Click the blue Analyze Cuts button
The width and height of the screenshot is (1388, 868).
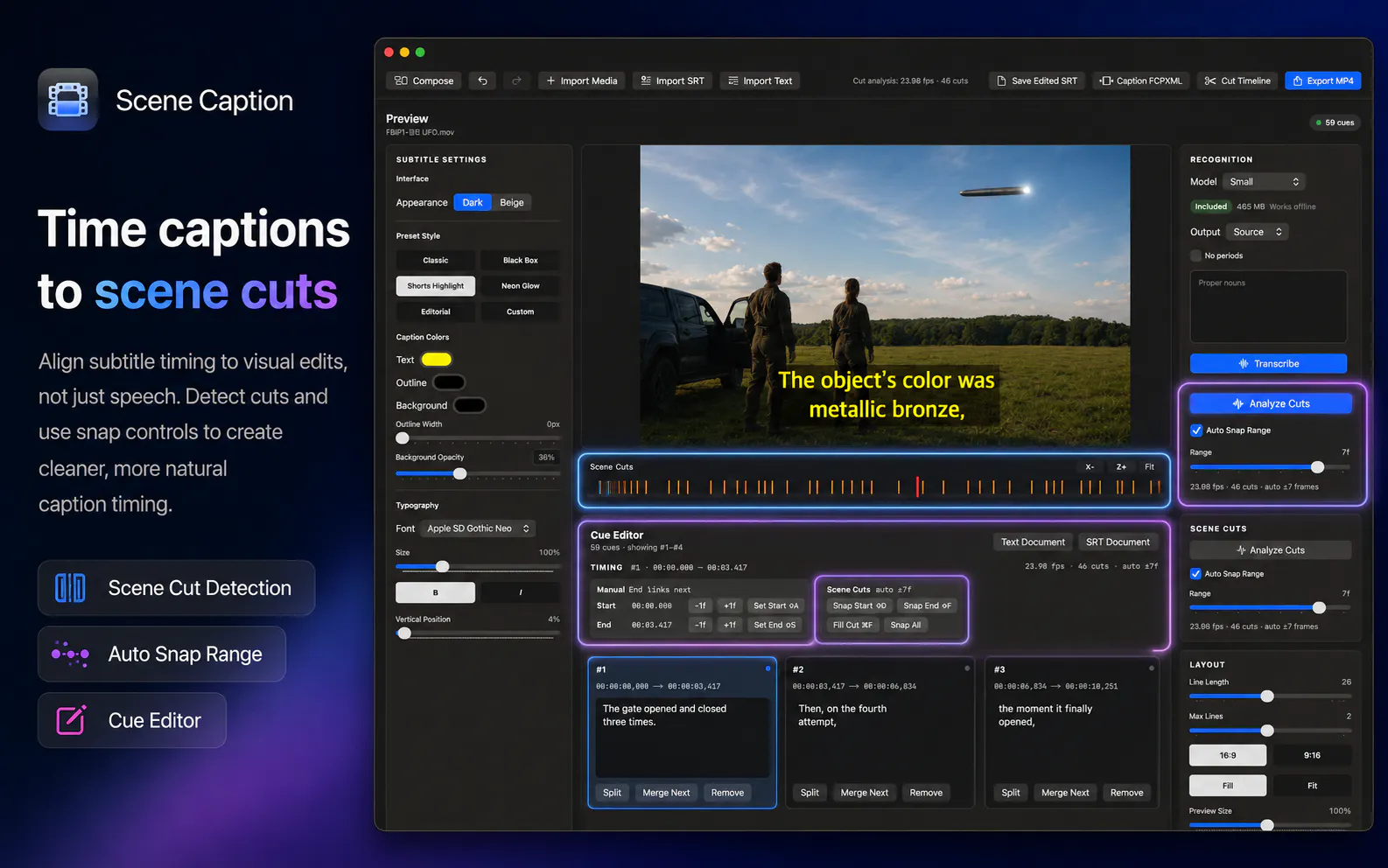tap(1271, 403)
